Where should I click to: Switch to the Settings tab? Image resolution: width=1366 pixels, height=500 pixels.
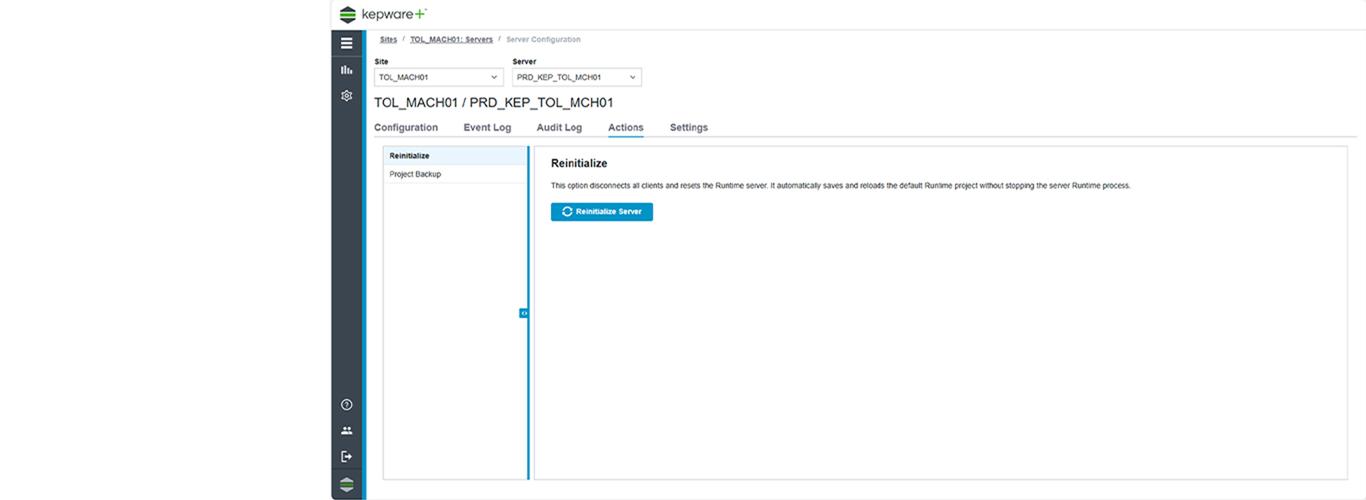coord(688,128)
